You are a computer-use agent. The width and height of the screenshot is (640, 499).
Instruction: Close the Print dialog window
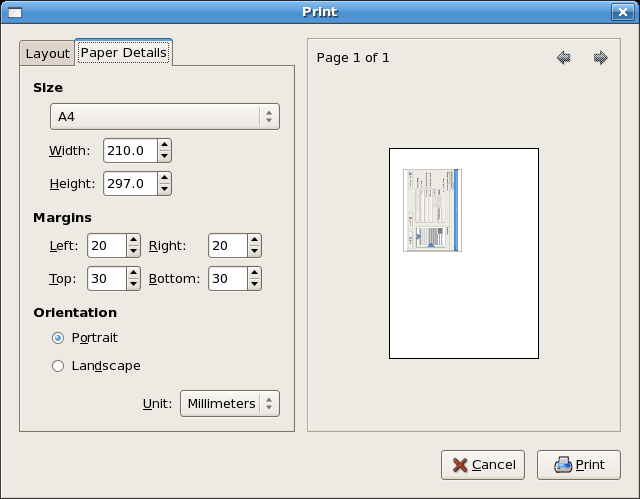pyautogui.click(x=621, y=12)
